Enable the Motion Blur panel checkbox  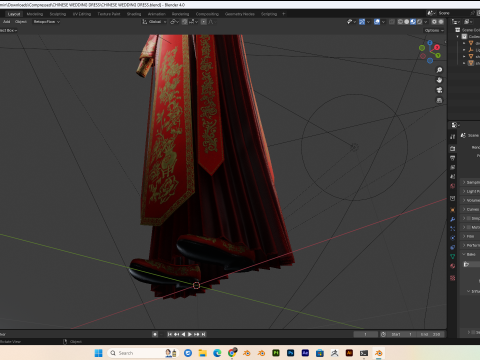[469, 227]
